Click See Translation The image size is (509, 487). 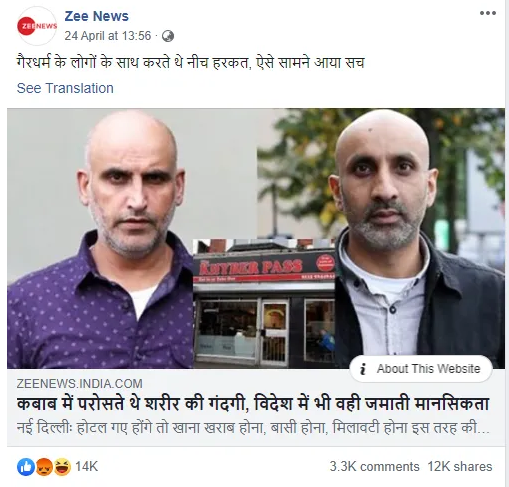(65, 88)
